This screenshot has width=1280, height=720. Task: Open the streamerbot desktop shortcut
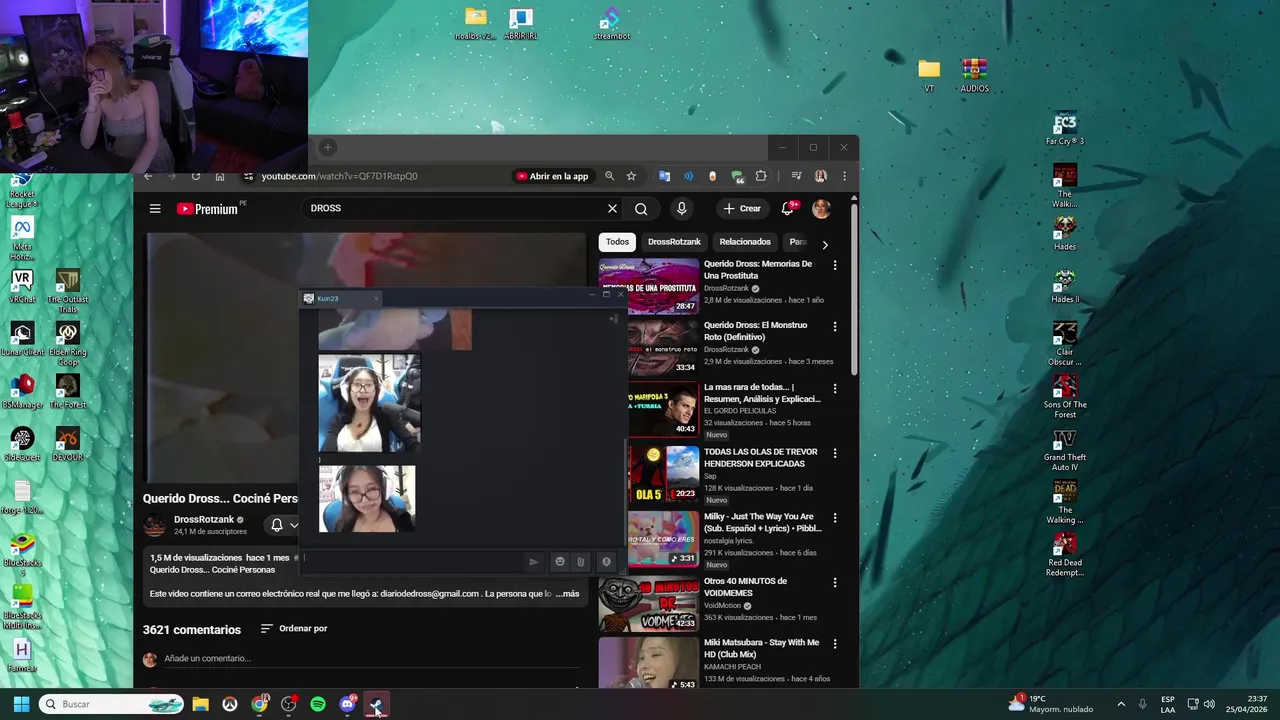(612, 25)
